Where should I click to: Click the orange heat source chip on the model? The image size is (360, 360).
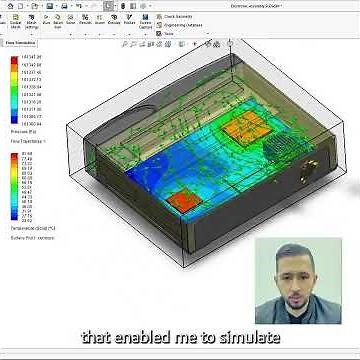pyautogui.click(x=247, y=128)
